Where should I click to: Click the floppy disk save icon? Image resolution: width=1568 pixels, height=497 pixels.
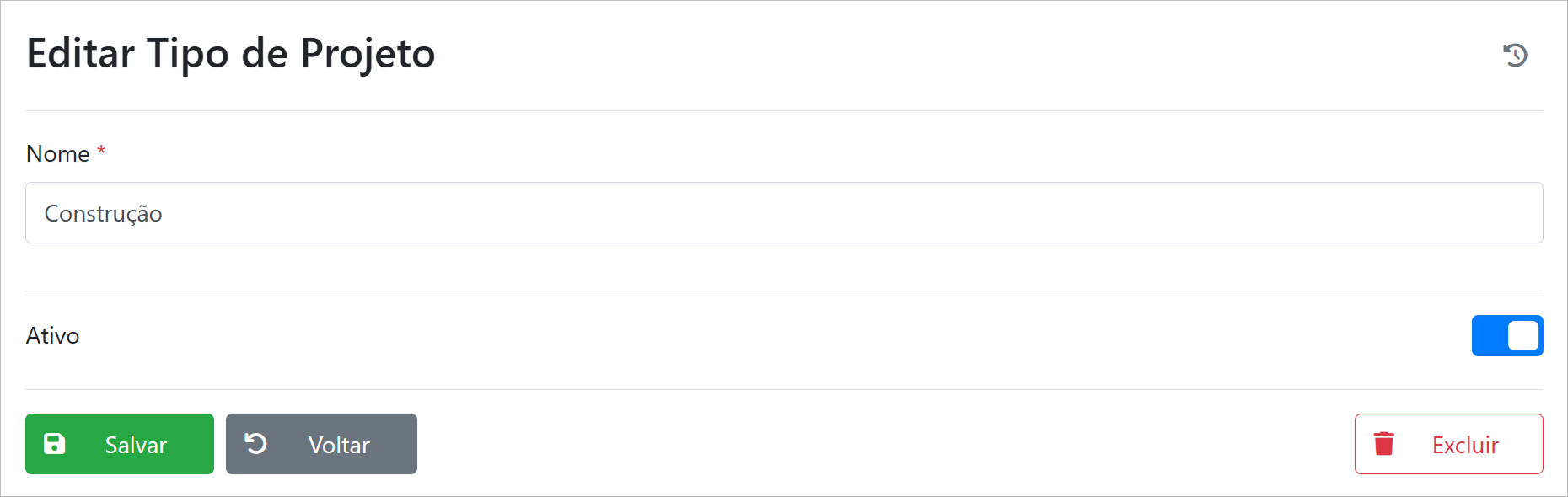[x=55, y=444]
